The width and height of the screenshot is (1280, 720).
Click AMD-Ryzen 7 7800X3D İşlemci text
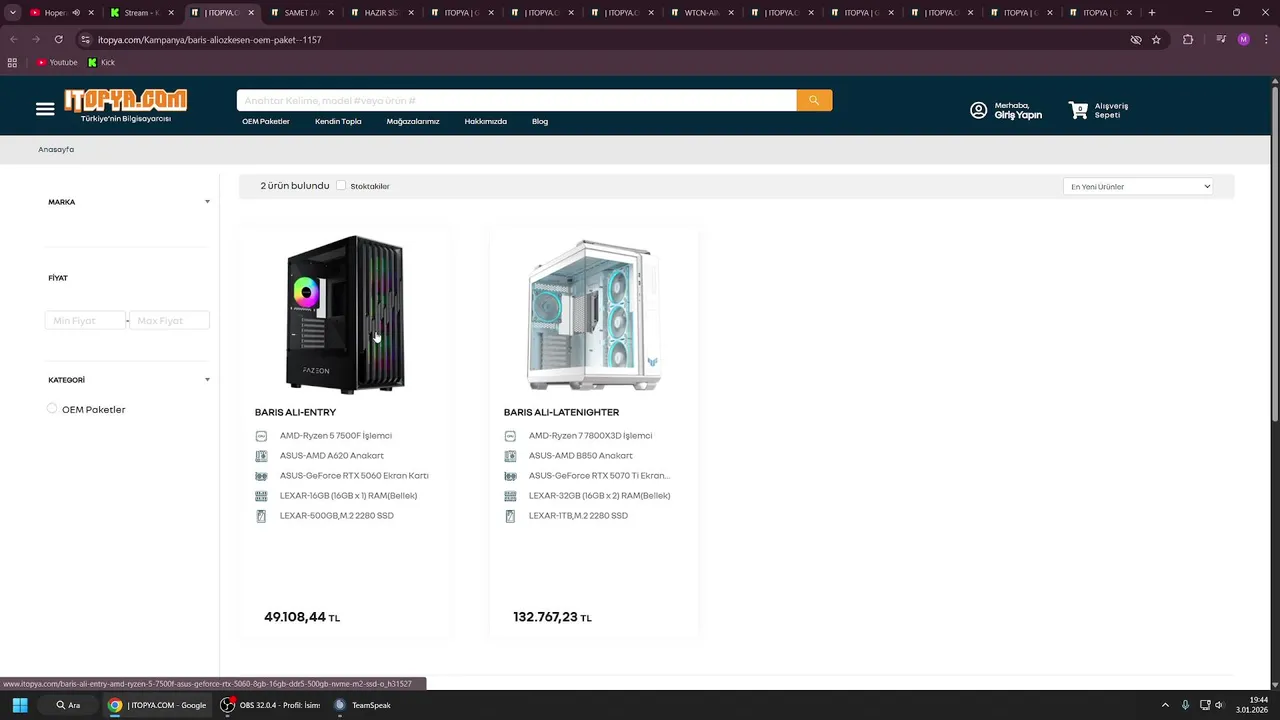click(590, 435)
